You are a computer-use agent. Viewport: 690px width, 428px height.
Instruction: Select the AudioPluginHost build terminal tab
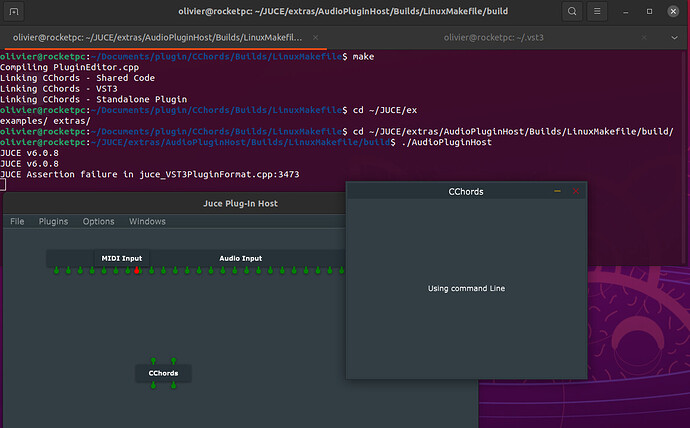pos(158,38)
